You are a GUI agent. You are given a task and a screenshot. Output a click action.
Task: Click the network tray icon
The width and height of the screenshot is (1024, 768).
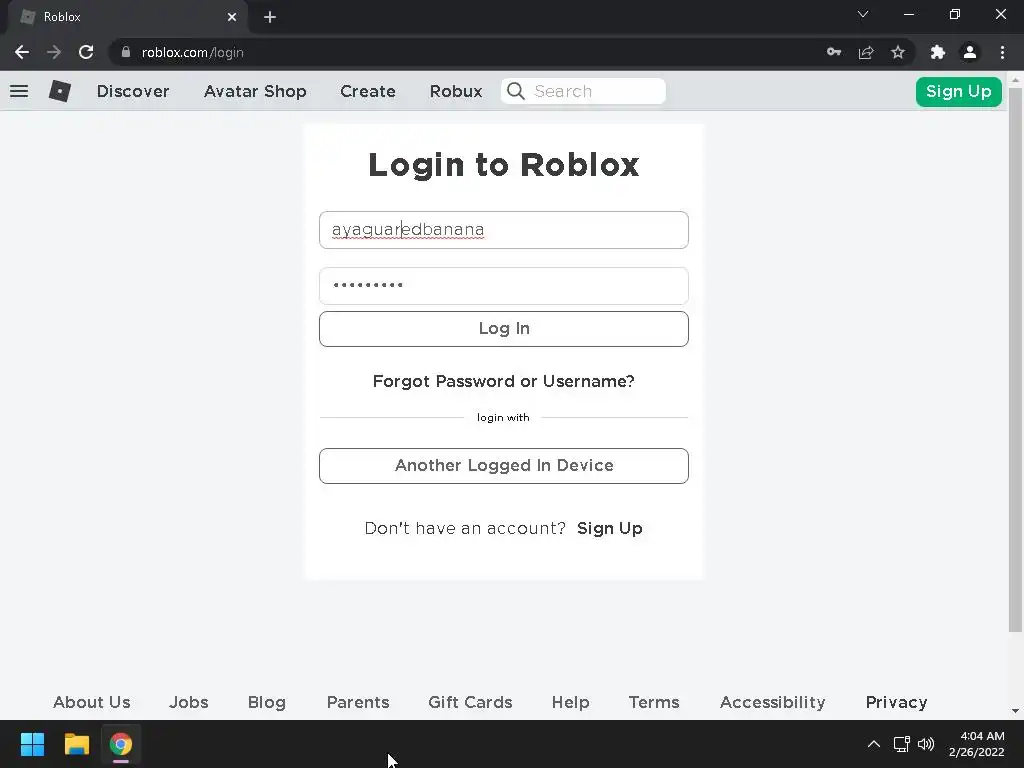click(902, 744)
